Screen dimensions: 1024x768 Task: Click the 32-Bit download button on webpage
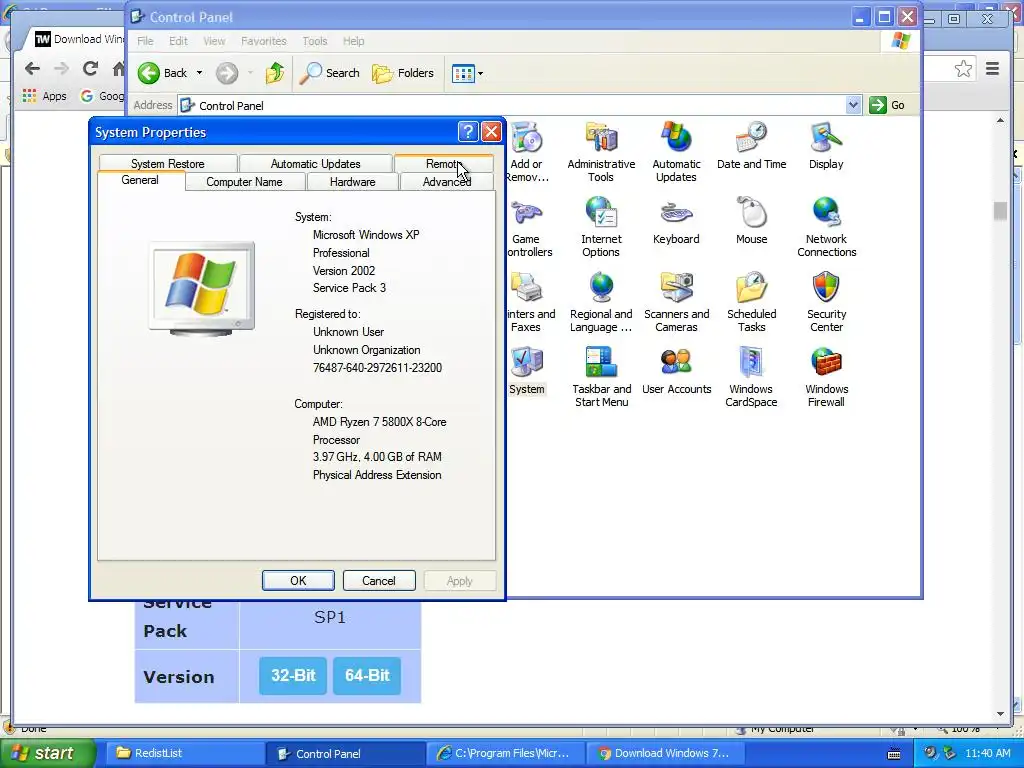(293, 675)
